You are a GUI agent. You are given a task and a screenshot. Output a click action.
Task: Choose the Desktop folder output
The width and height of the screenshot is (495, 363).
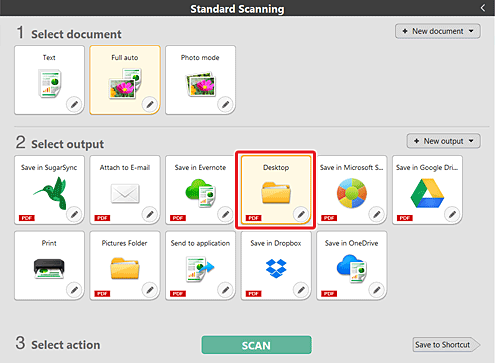(276, 190)
